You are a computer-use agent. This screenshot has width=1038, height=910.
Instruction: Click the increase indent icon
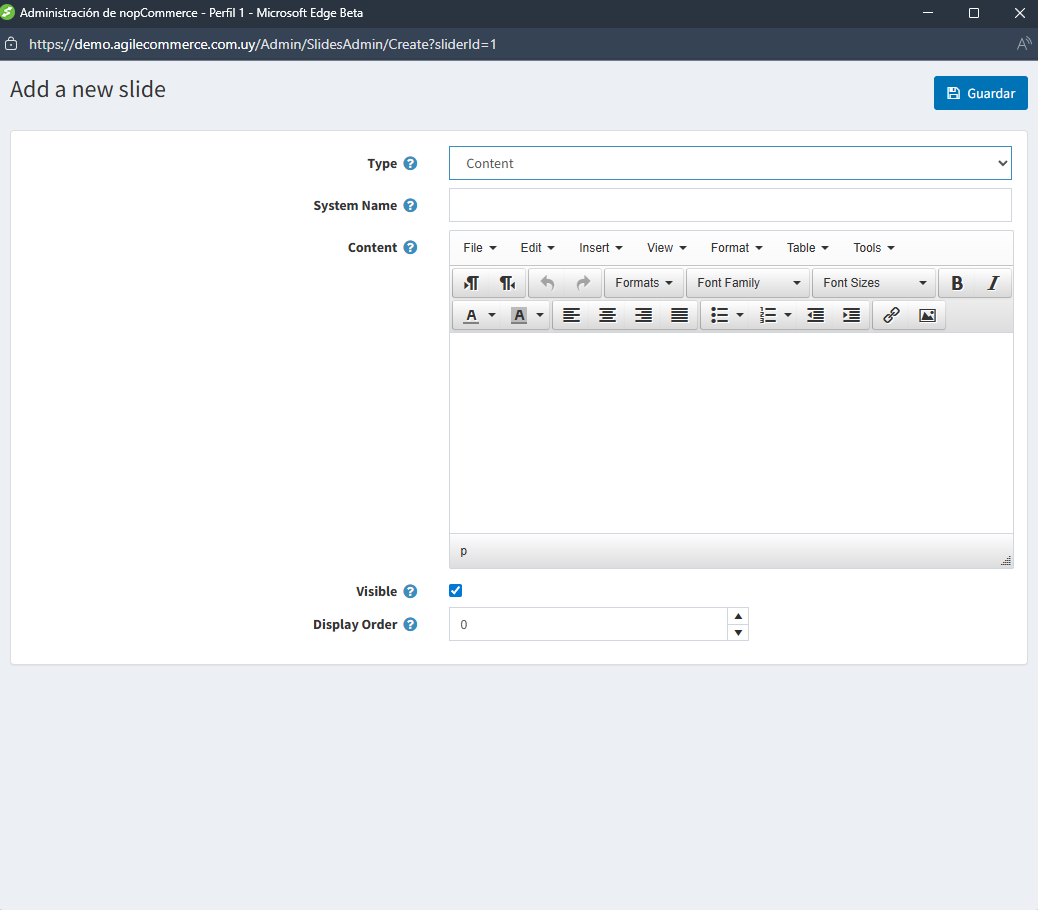tap(851, 315)
